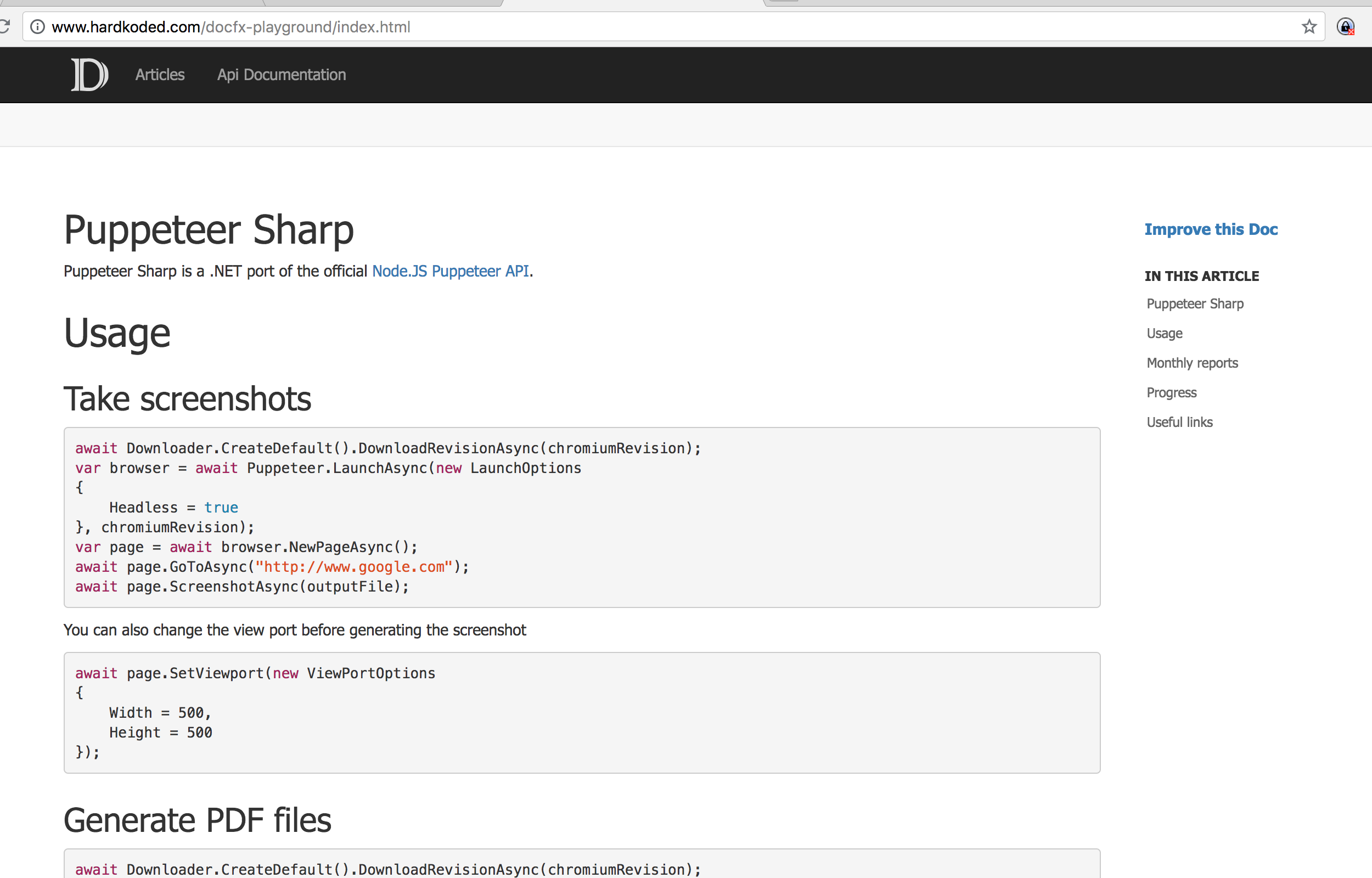Jump to Puppeteer Sharp in the article sidebar
Image resolution: width=1372 pixels, height=878 pixels.
click(1195, 304)
